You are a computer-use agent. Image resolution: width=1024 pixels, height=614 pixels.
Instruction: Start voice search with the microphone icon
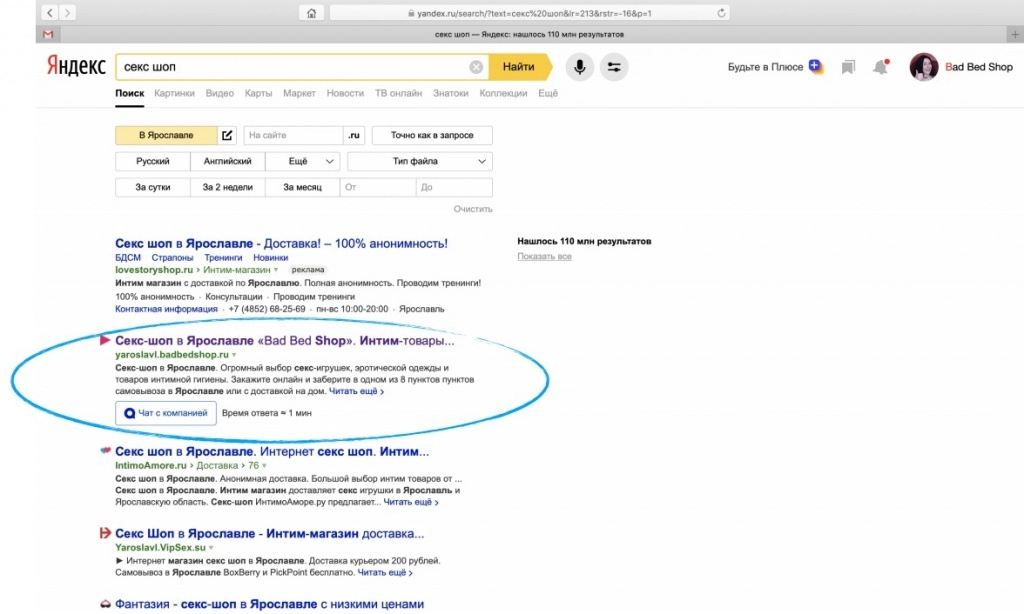[x=579, y=67]
